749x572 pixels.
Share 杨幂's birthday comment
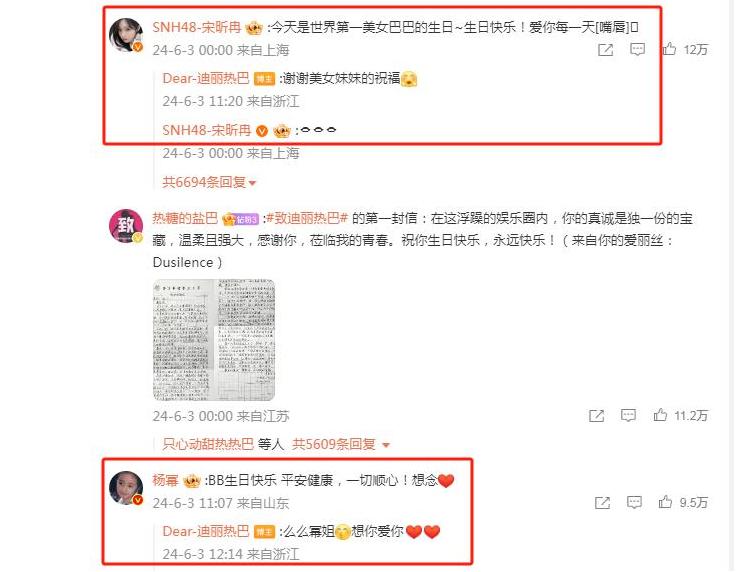pos(602,503)
